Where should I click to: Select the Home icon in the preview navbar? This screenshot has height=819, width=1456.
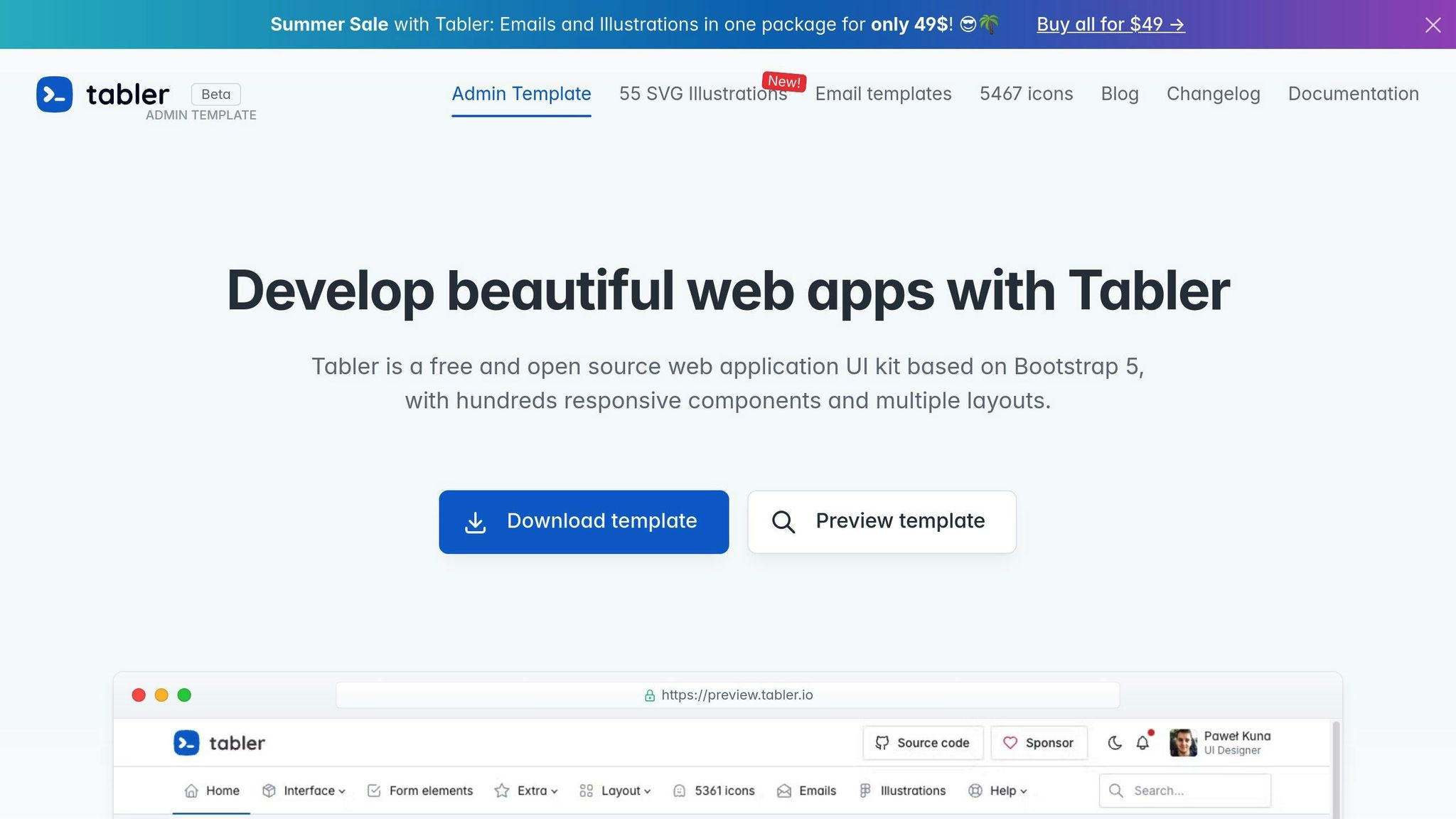[191, 790]
